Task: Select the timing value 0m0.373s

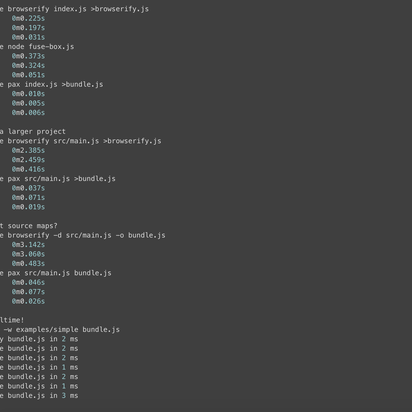Action: click(28, 56)
